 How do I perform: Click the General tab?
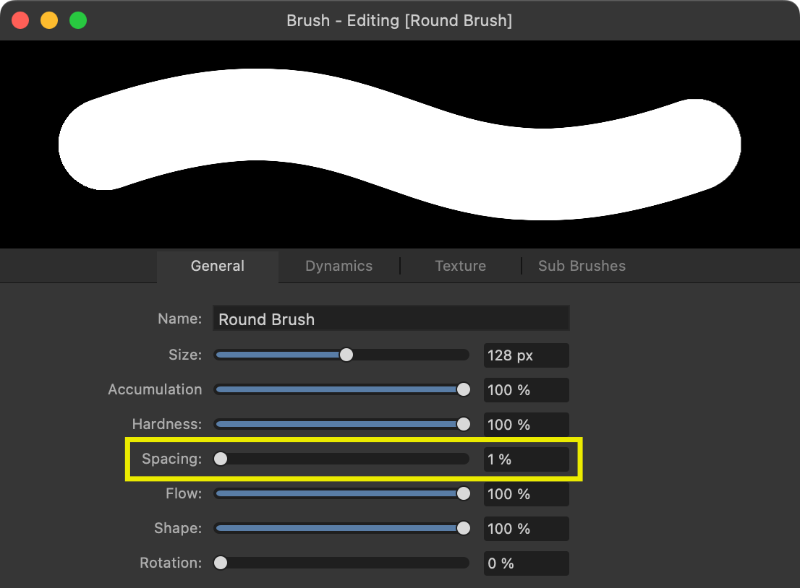(217, 266)
